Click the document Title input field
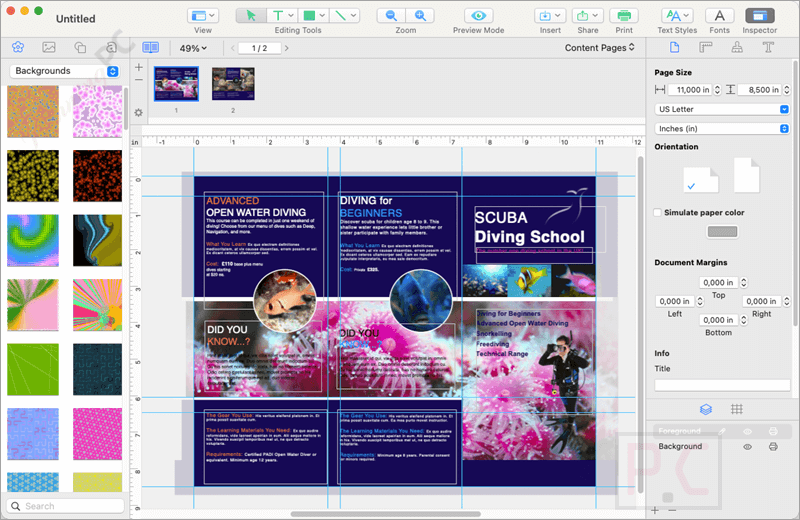800x520 pixels. [x=722, y=385]
